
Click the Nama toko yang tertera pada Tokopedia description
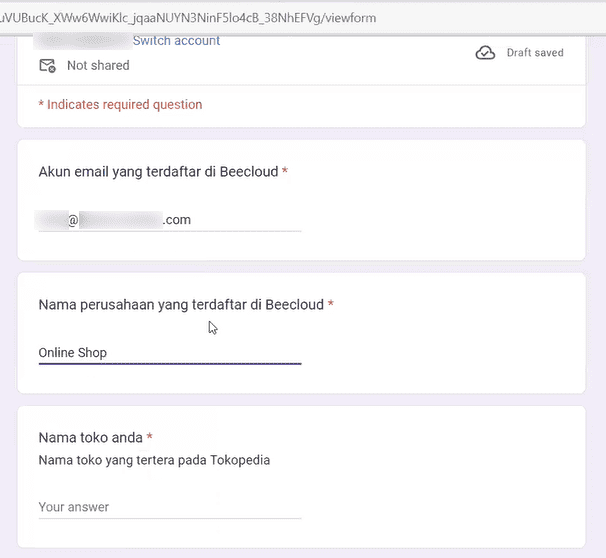tap(154, 460)
